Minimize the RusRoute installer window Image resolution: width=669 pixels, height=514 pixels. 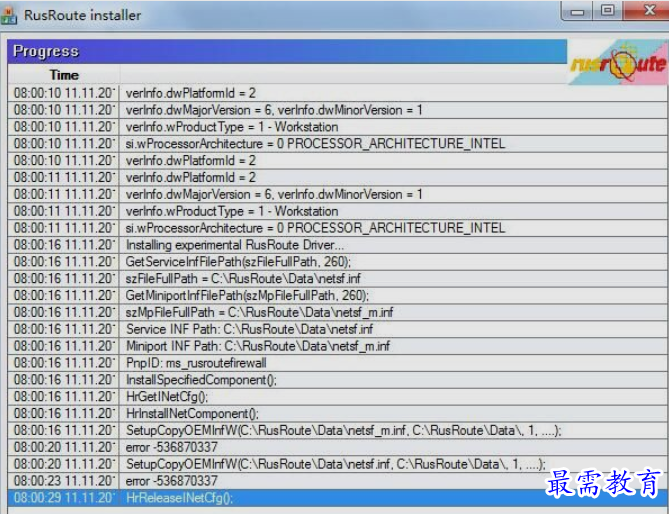pos(576,11)
